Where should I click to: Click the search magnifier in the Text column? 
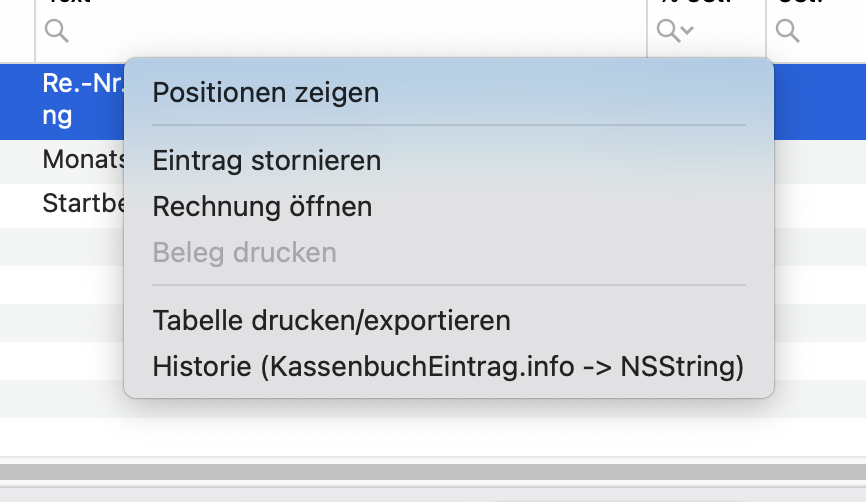[57, 32]
